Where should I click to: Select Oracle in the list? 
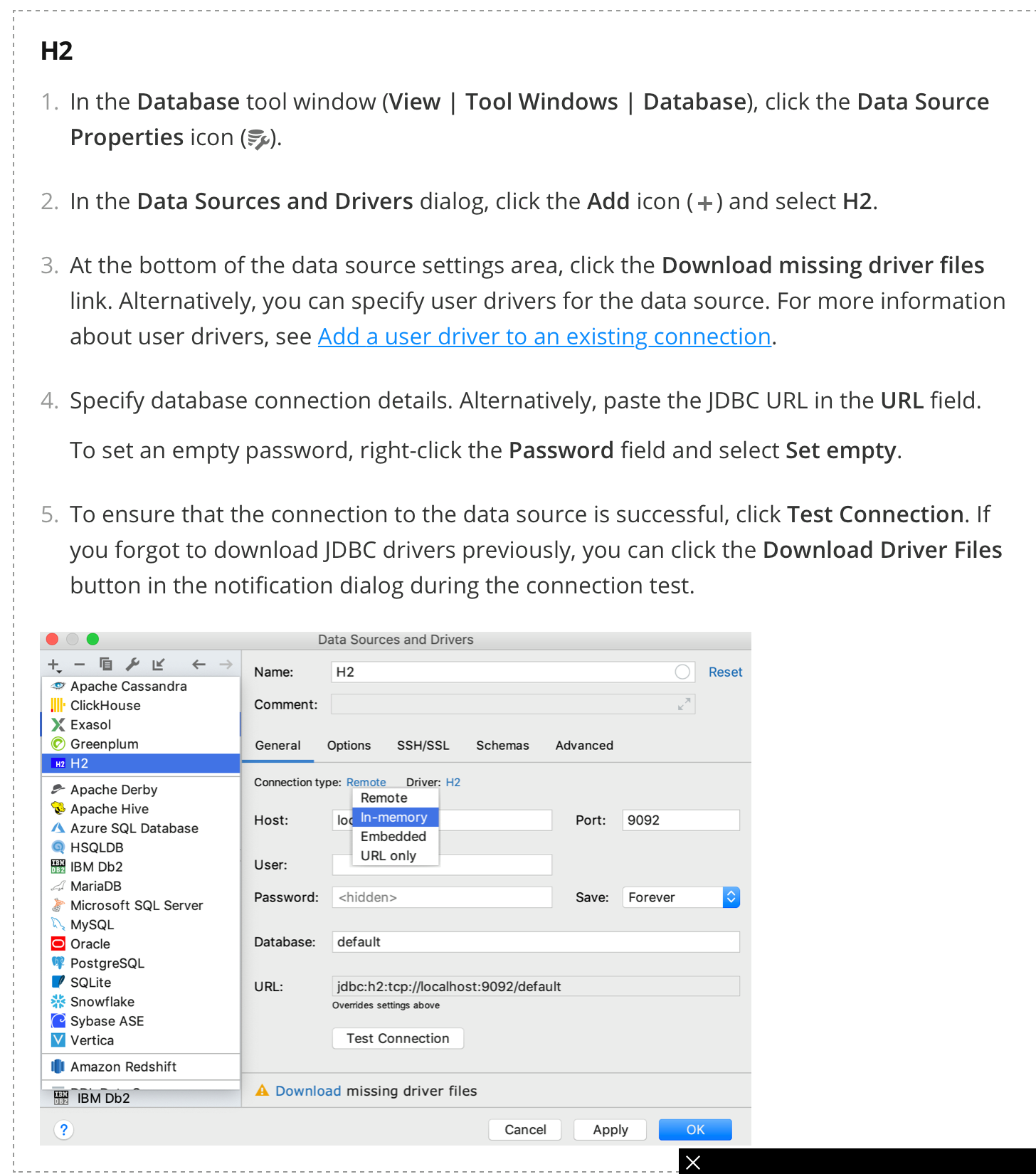[141, 944]
